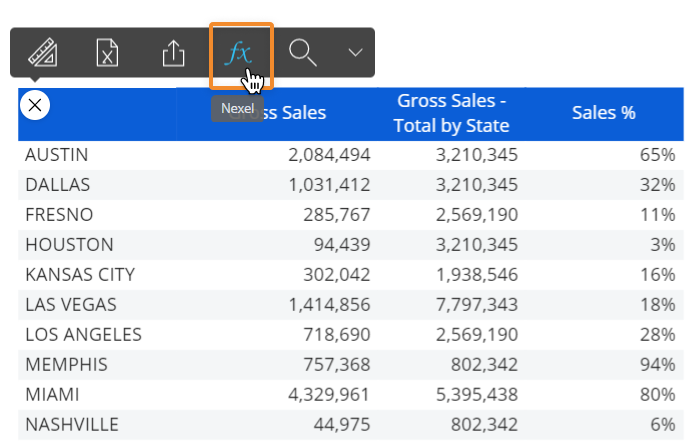The image size is (695, 441).
Task: Click the share/upload arrow icon
Action: click(173, 53)
